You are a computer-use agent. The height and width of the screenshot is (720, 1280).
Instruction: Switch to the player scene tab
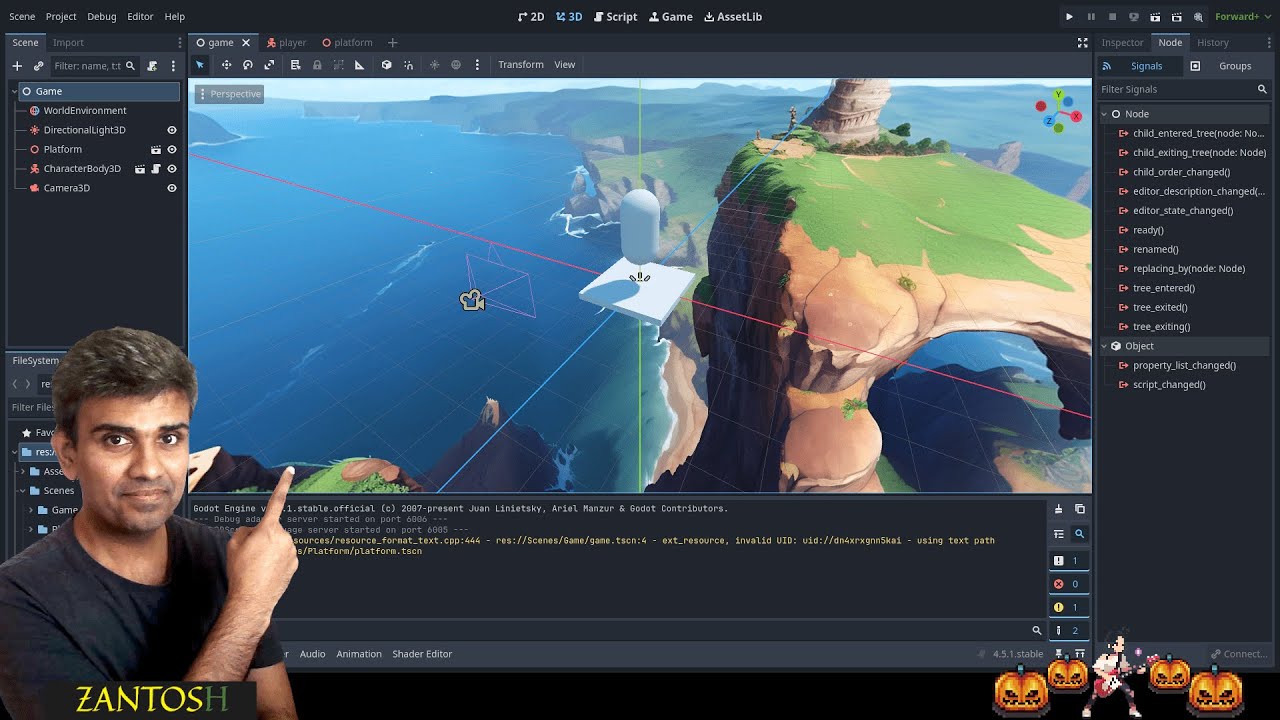click(x=286, y=43)
